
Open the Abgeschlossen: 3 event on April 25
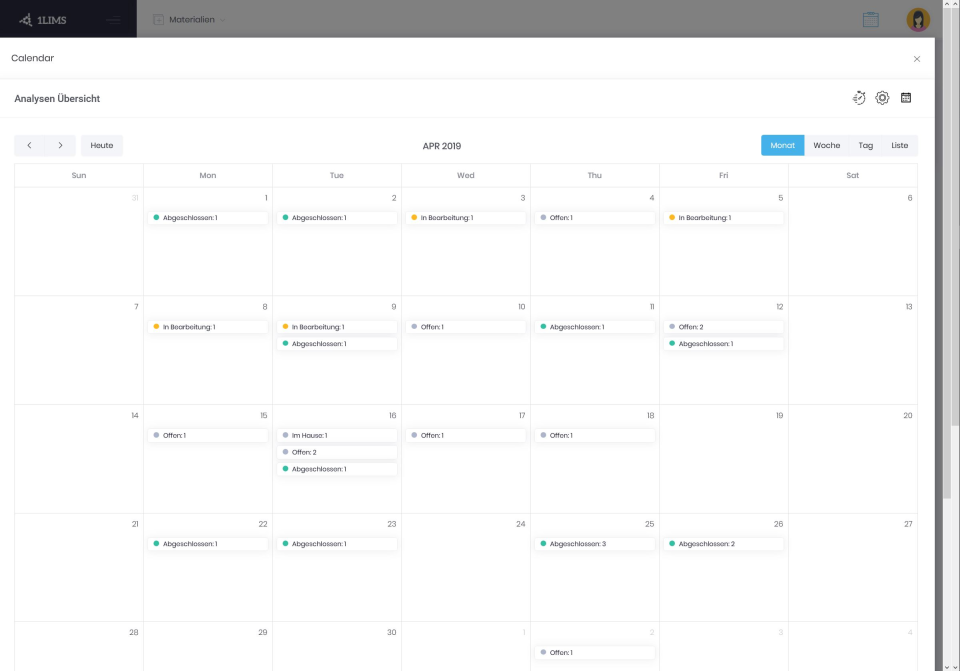click(594, 543)
